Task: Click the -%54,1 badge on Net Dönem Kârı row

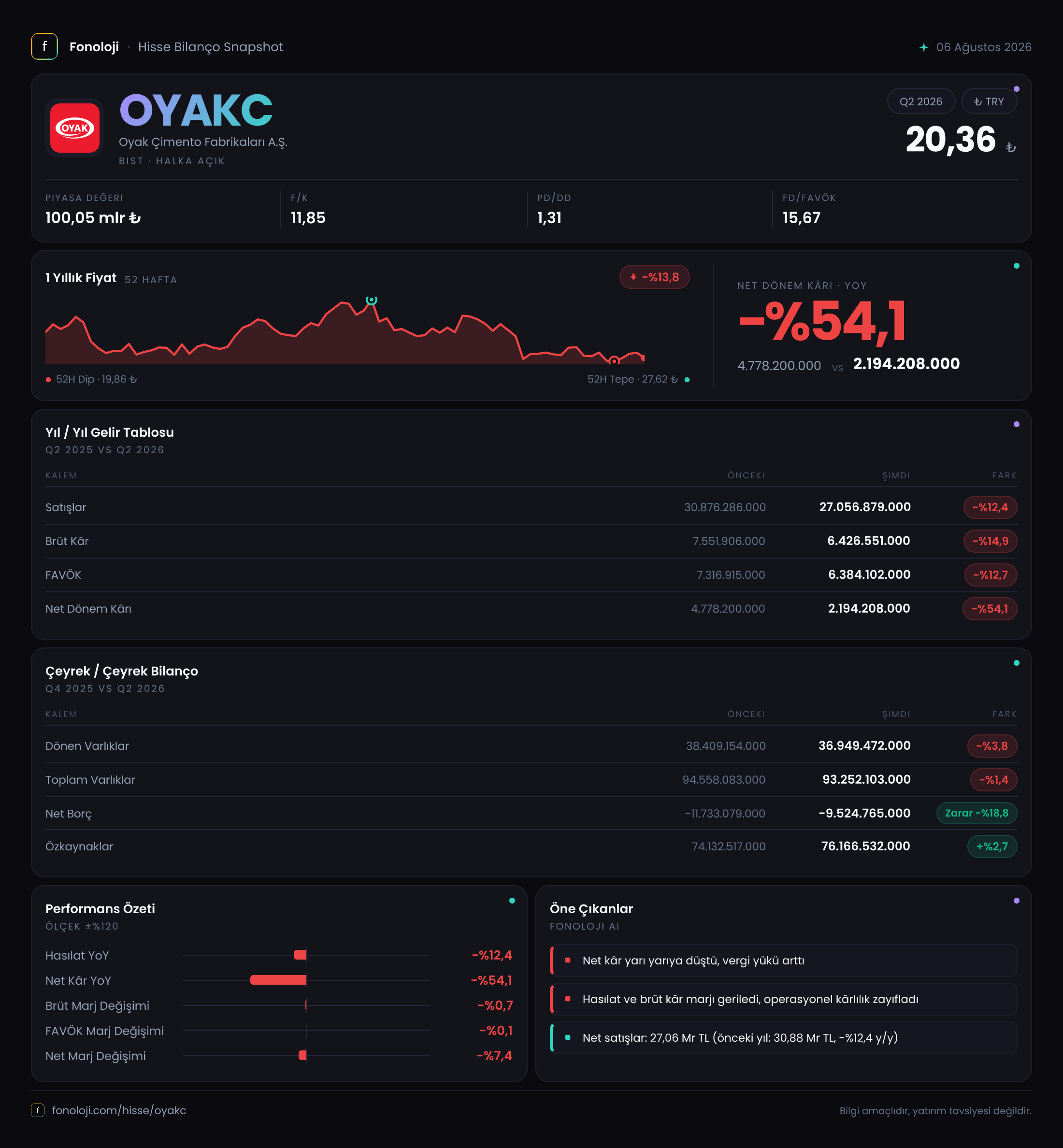Action: (x=990, y=608)
